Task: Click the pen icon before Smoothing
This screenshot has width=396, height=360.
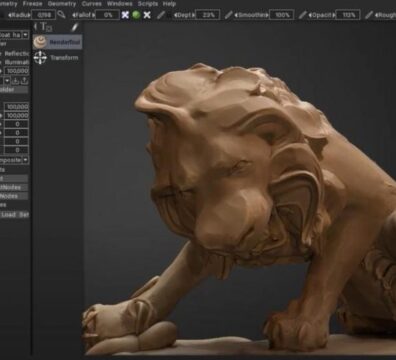Action: (229, 15)
